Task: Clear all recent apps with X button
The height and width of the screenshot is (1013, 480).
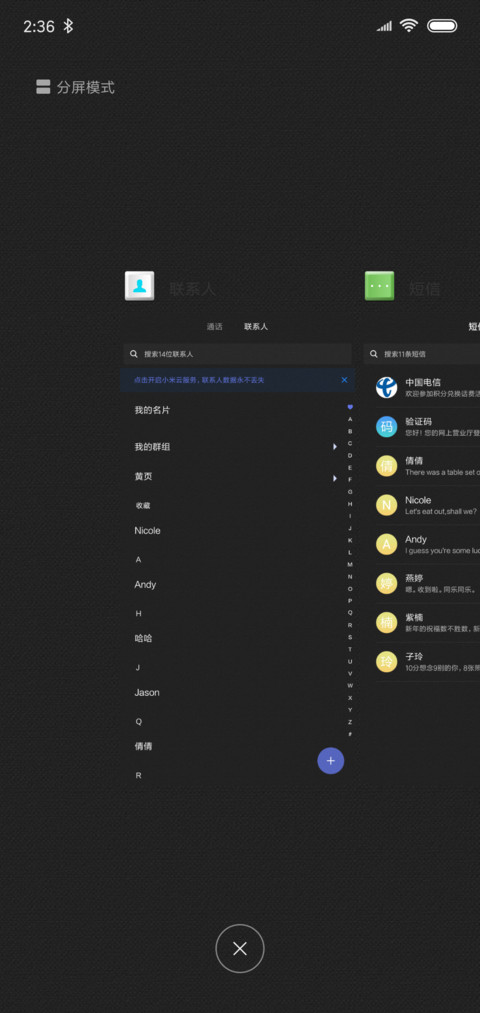Action: [x=240, y=948]
